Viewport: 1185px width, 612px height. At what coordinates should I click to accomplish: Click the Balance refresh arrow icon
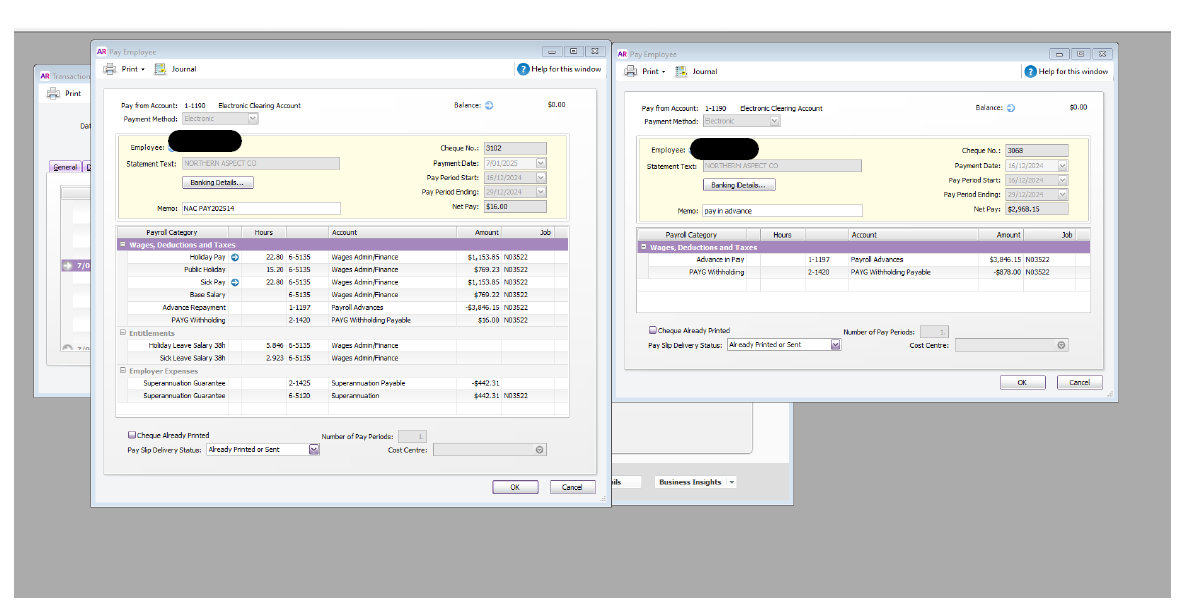click(x=489, y=104)
